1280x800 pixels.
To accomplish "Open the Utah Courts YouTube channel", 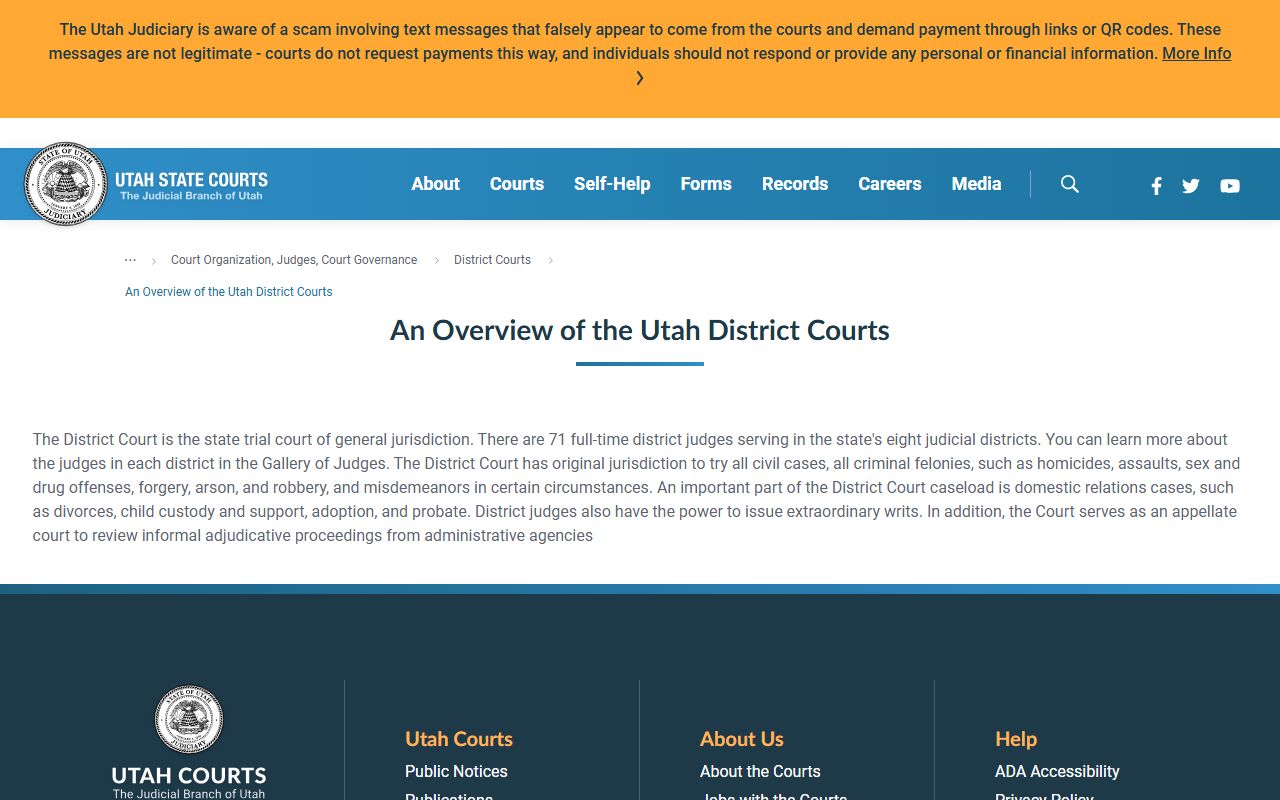I will [x=1230, y=185].
